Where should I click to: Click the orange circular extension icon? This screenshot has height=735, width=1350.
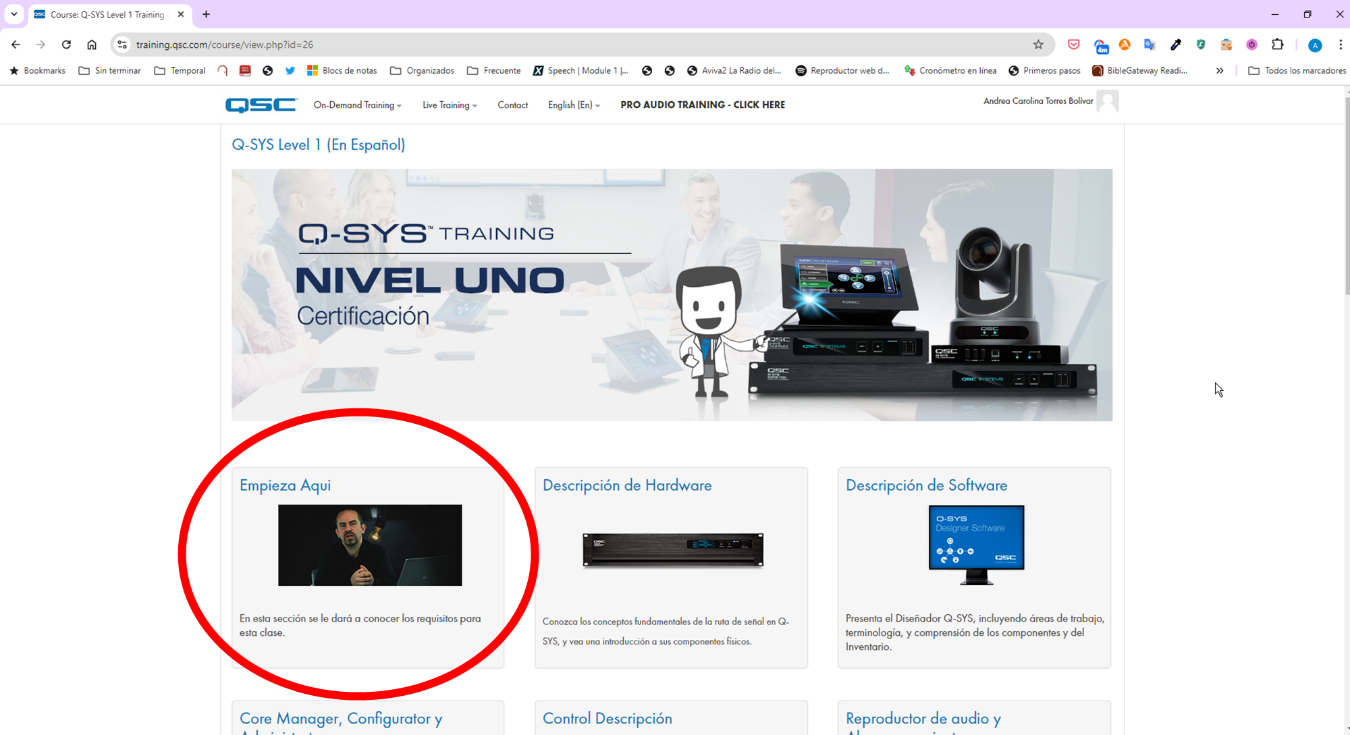click(1125, 44)
